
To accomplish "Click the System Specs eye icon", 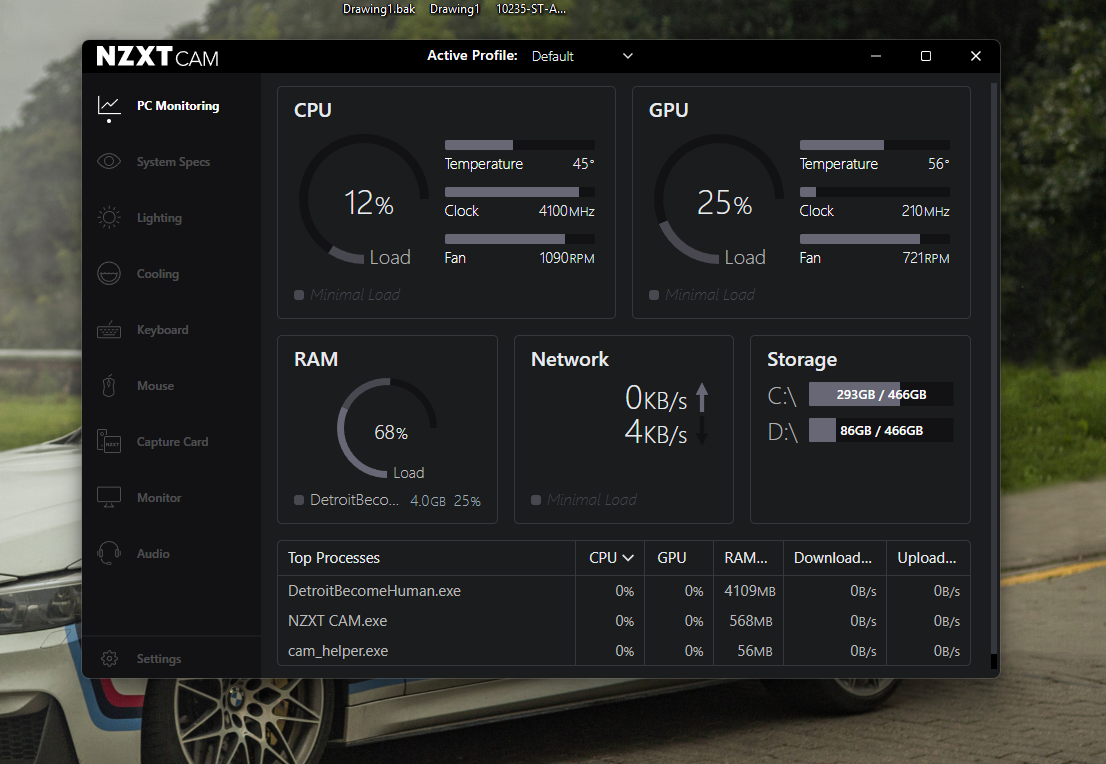I will (109, 162).
